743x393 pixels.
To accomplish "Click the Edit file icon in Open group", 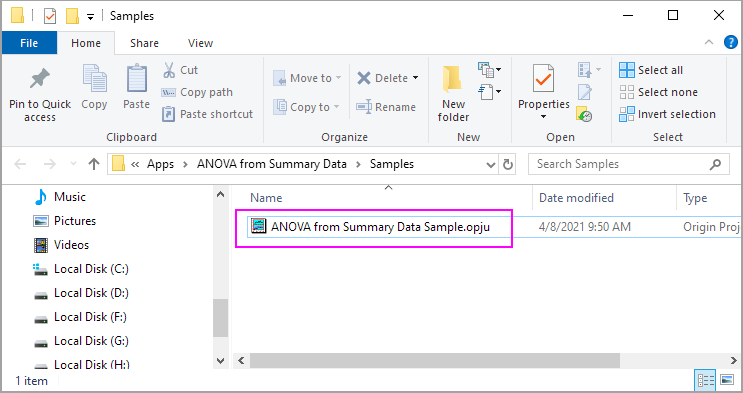I will click(585, 92).
